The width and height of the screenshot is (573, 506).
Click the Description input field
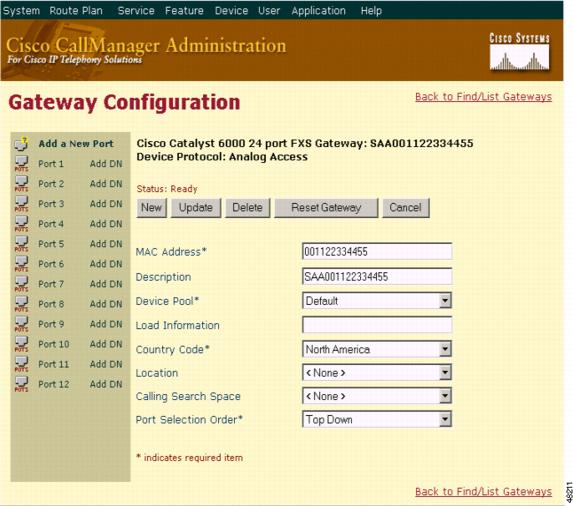[x=377, y=277]
